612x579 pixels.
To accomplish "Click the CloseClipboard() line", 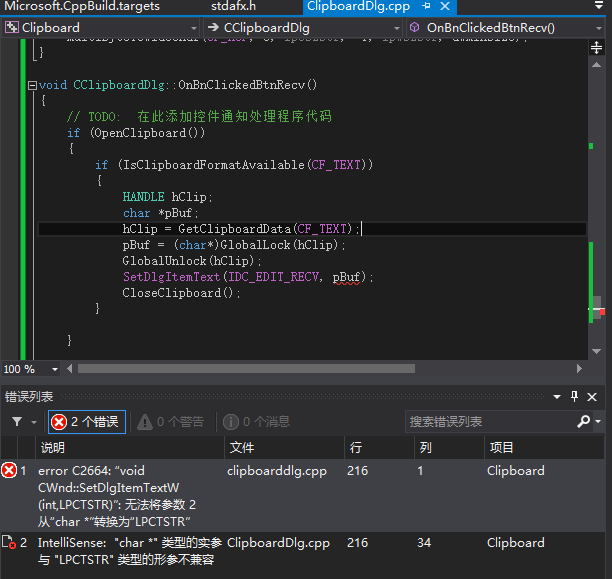I will (x=181, y=293).
